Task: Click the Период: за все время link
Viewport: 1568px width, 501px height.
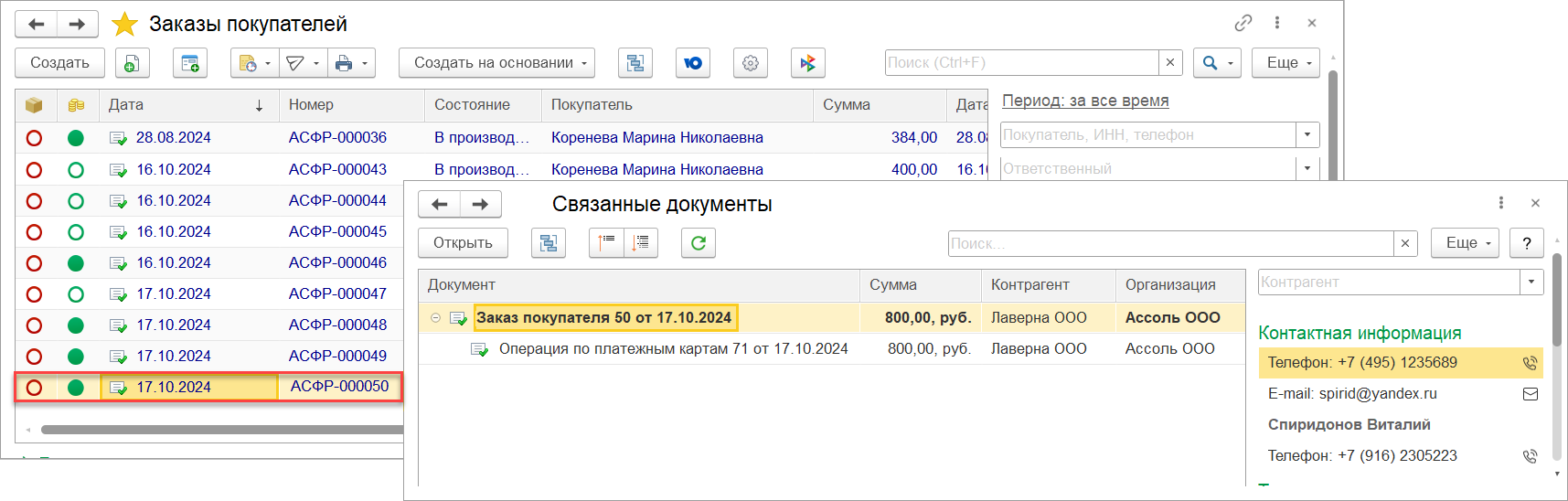Action: click(1085, 101)
